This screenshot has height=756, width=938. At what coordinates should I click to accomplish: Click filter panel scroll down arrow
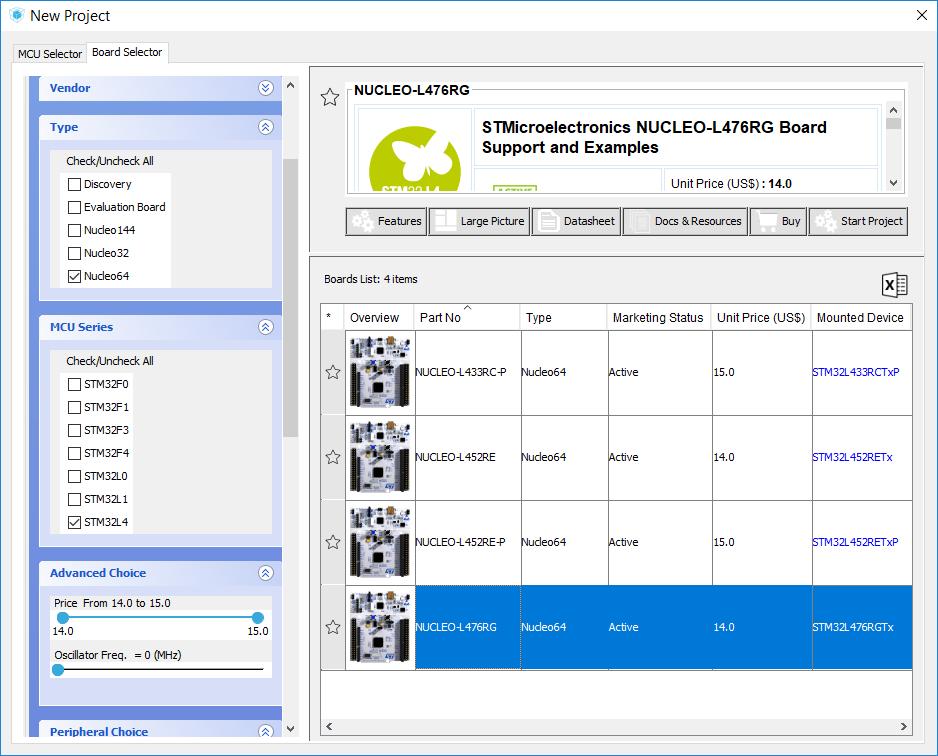[x=291, y=728]
